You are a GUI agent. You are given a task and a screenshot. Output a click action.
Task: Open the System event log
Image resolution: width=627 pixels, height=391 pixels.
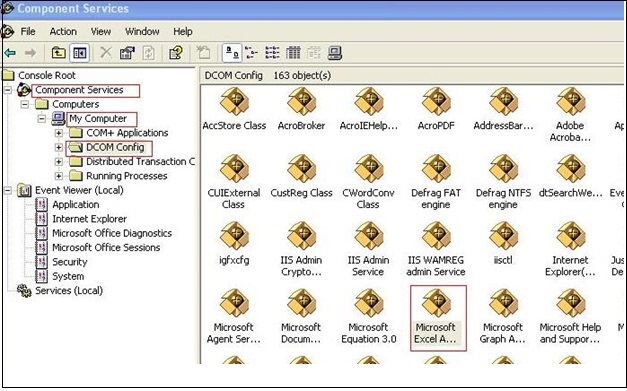tap(68, 277)
